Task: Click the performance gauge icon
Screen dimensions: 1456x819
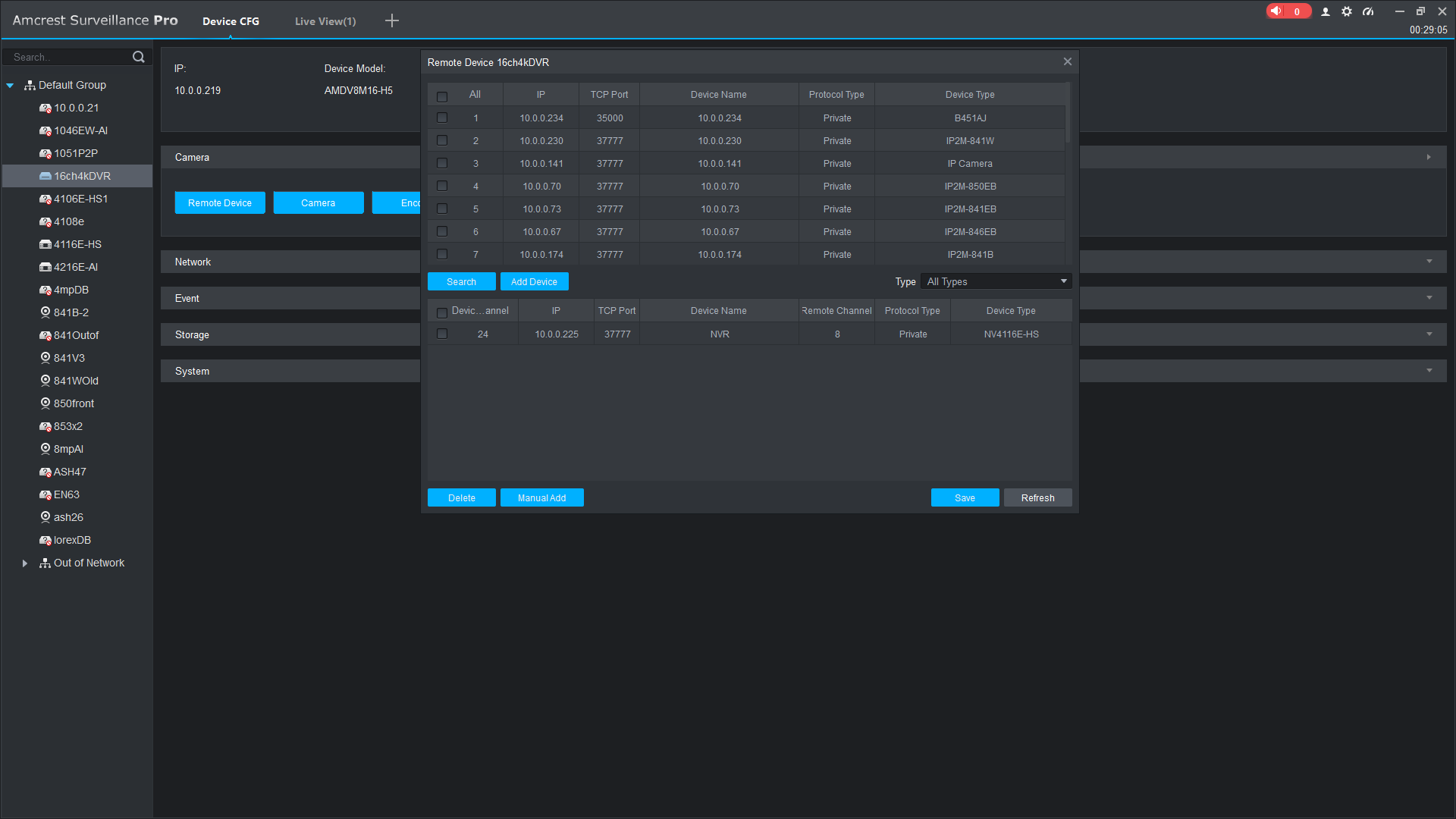Action: click(x=1368, y=11)
